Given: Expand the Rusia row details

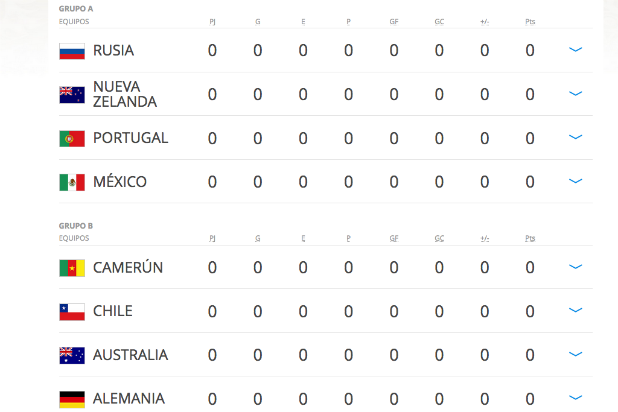Looking at the screenshot, I should [575, 50].
